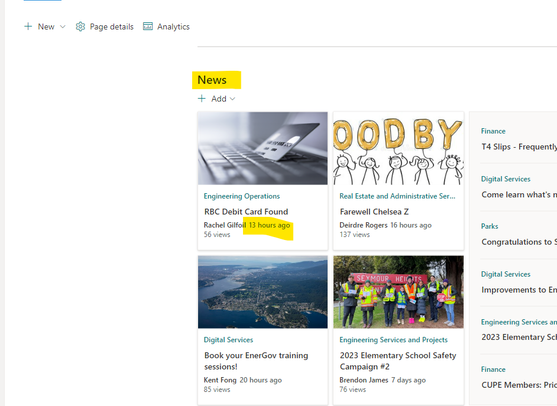Click the 56 views count

coord(217,234)
